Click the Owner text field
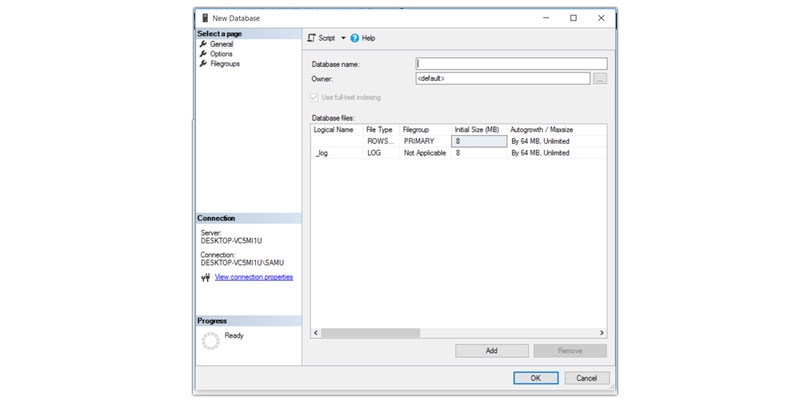Image resolution: width=800 pixels, height=400 pixels. coord(503,79)
